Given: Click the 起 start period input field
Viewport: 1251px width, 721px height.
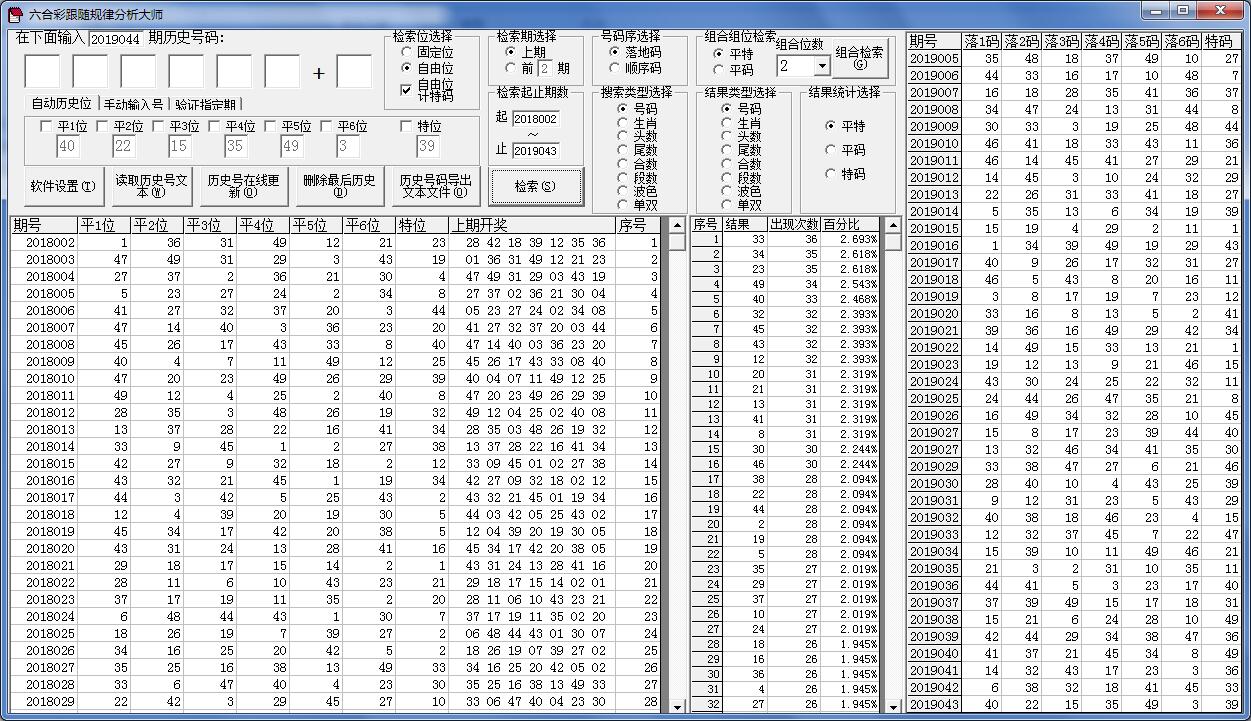Looking at the screenshot, I should click(x=535, y=119).
